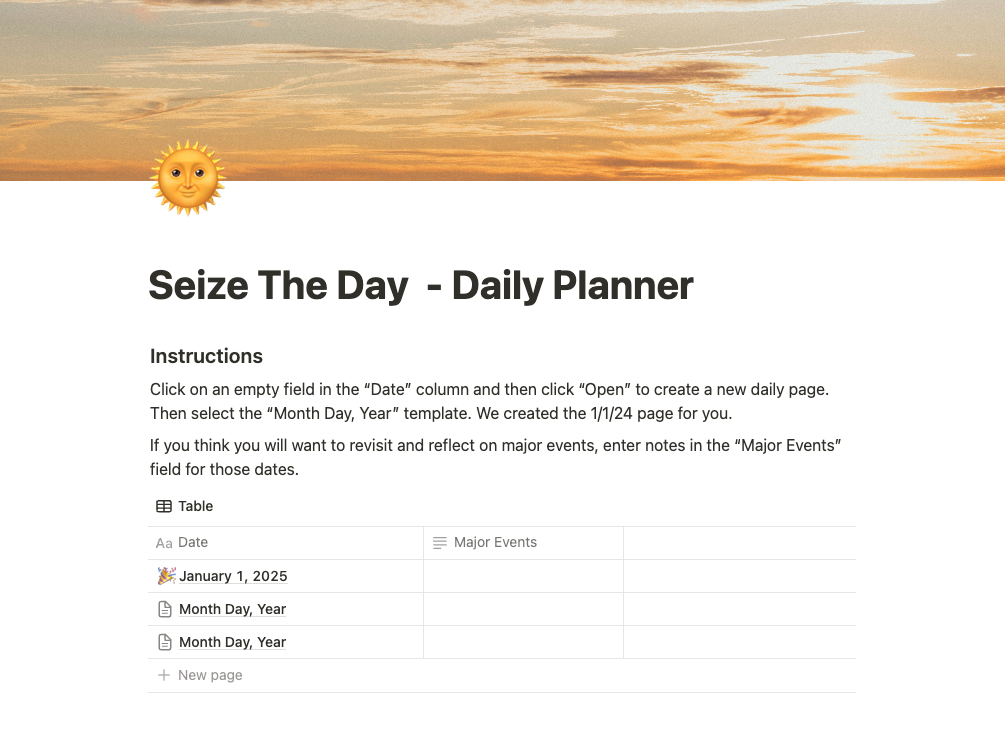
Task: Click party popper icon beside January 1, 2025
Action: point(166,576)
